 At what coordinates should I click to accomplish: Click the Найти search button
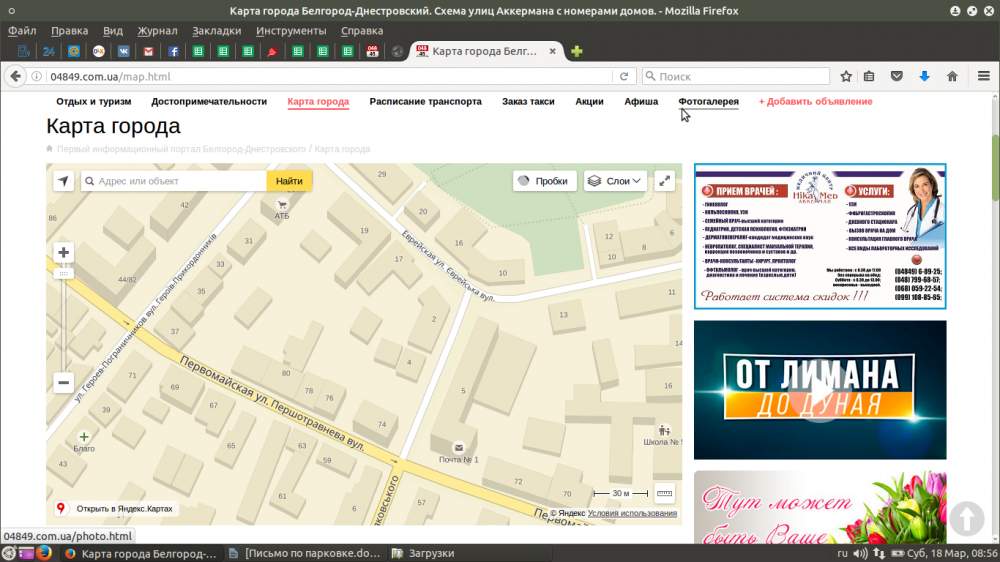(289, 181)
